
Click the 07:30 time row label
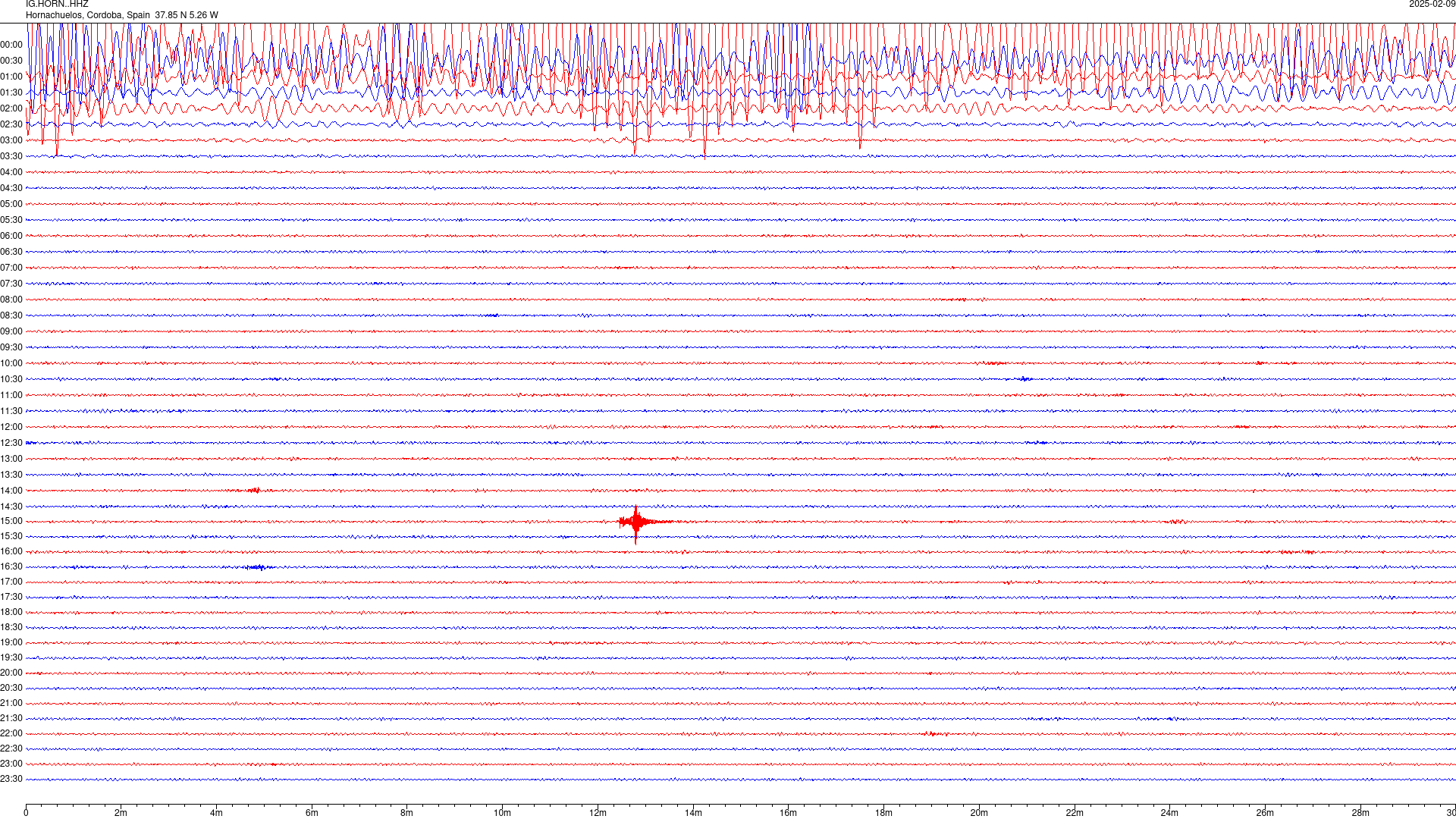pos(11,284)
